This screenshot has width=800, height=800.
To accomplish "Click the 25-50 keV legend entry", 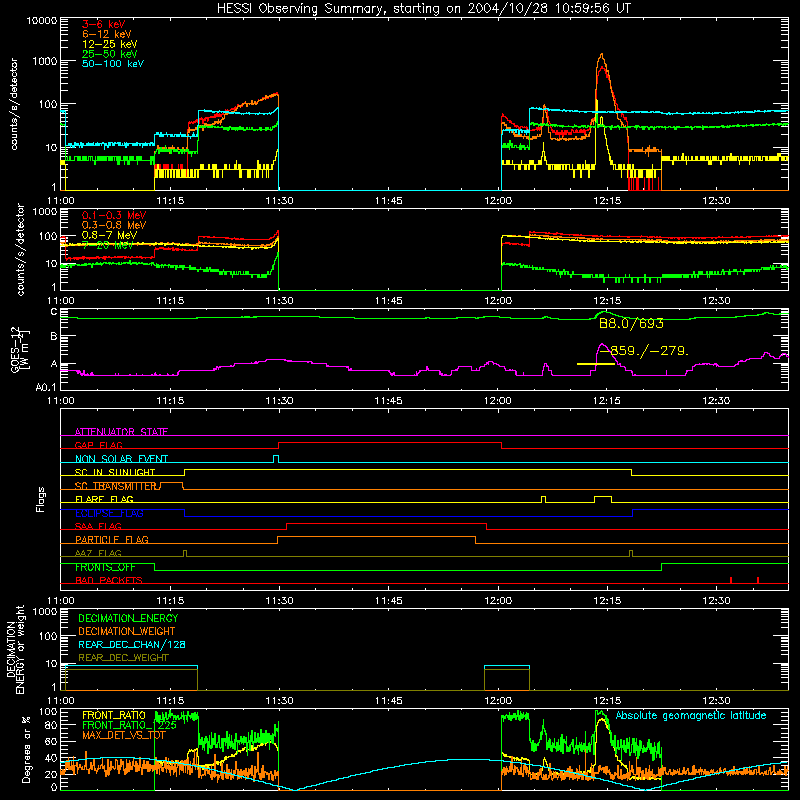I will coord(110,54).
